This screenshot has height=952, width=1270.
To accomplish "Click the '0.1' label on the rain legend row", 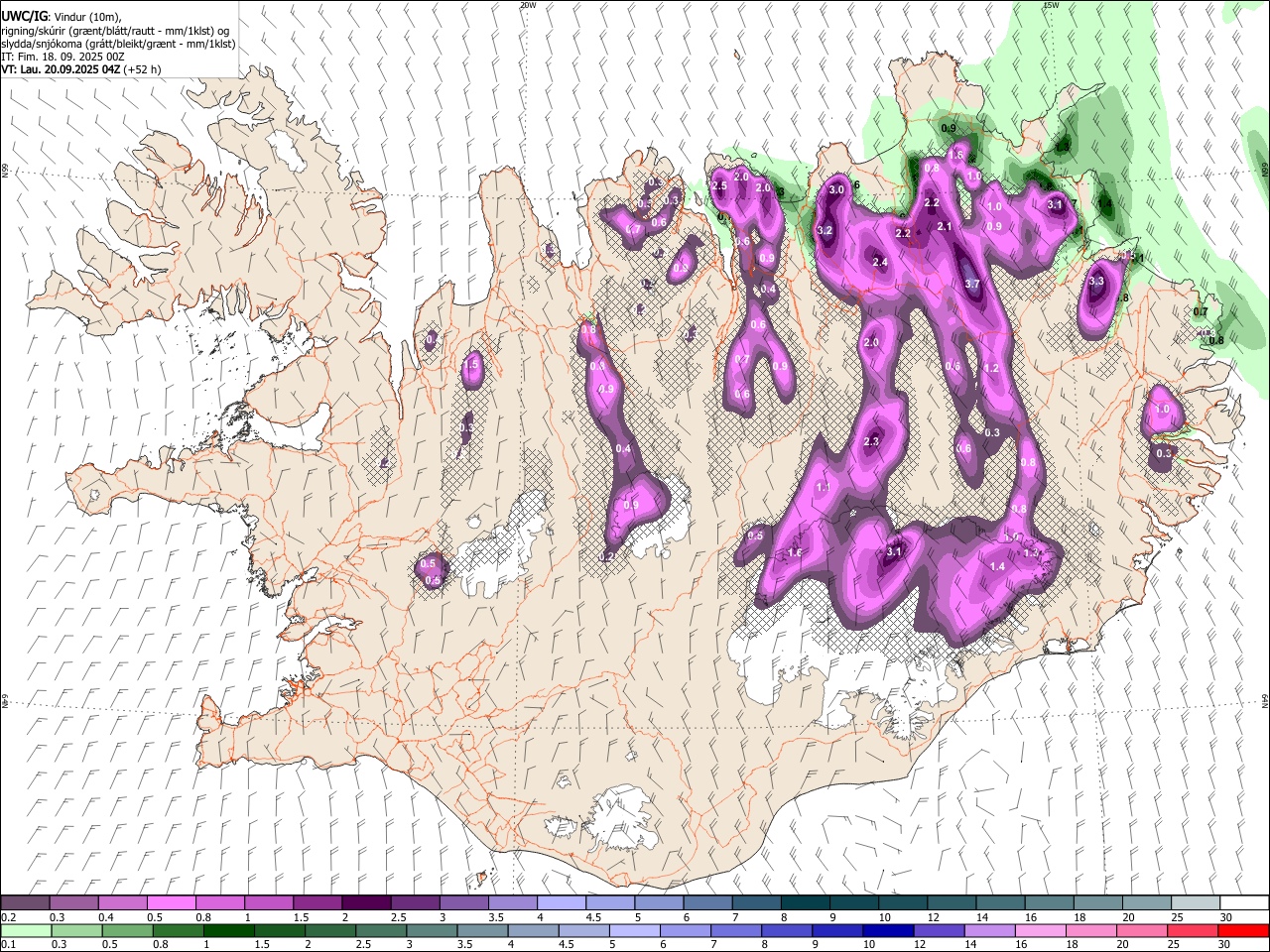I will point(8,944).
